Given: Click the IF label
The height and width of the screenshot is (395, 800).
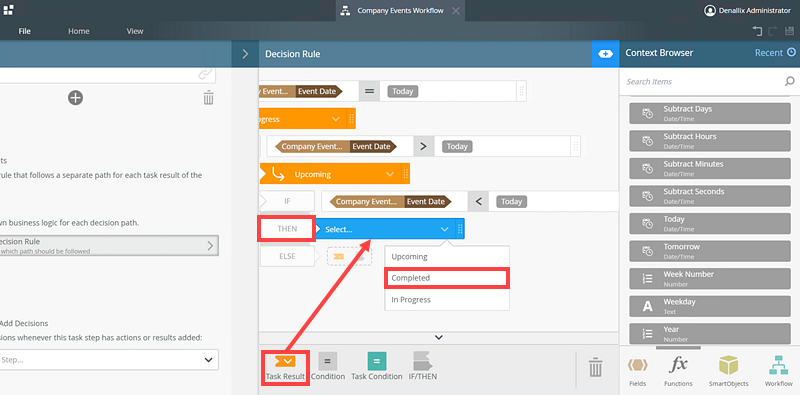Looking at the screenshot, I should pos(287,201).
